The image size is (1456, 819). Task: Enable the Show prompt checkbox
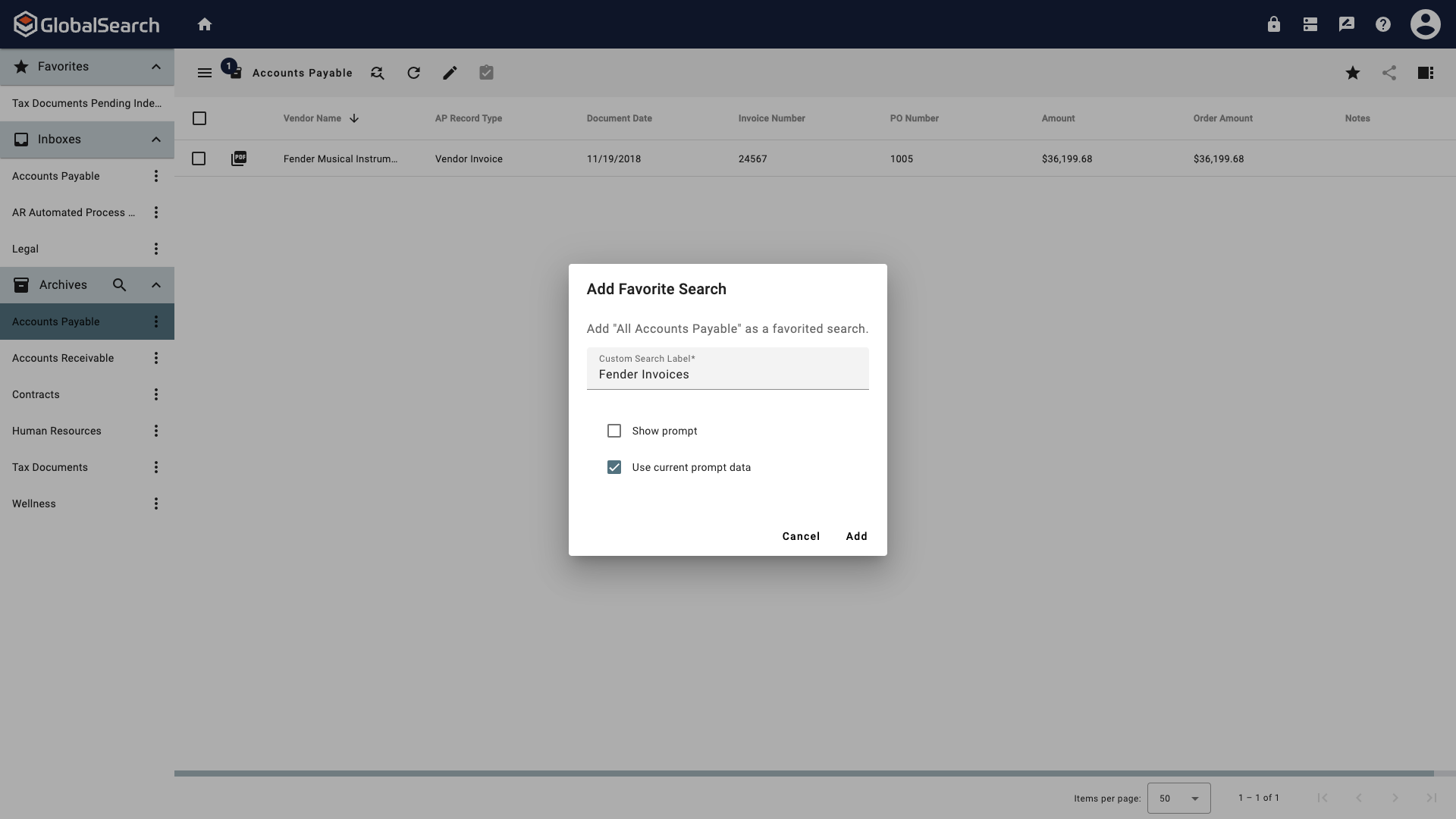click(614, 431)
